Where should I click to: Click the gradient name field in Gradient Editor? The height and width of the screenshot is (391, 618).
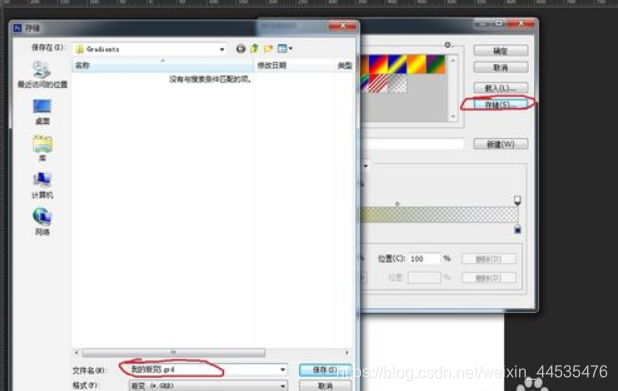coord(412,144)
